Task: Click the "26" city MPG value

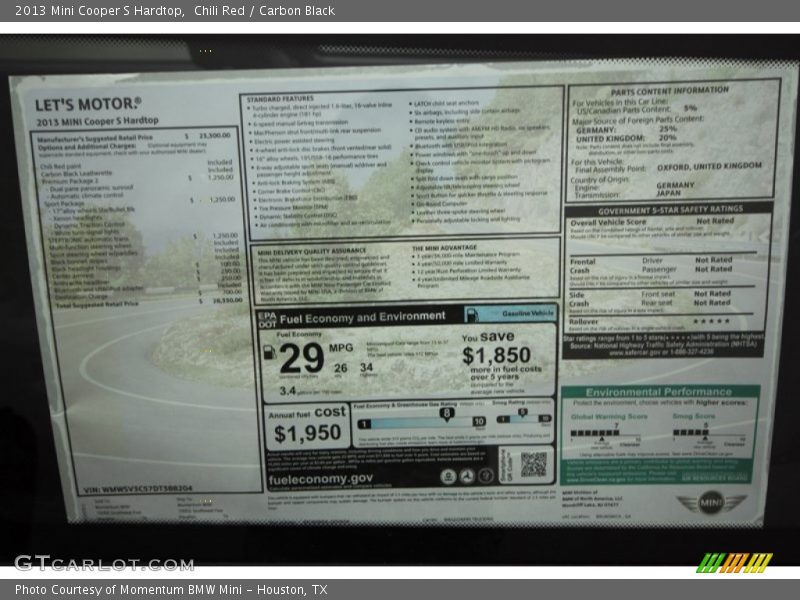Action: pos(340,368)
